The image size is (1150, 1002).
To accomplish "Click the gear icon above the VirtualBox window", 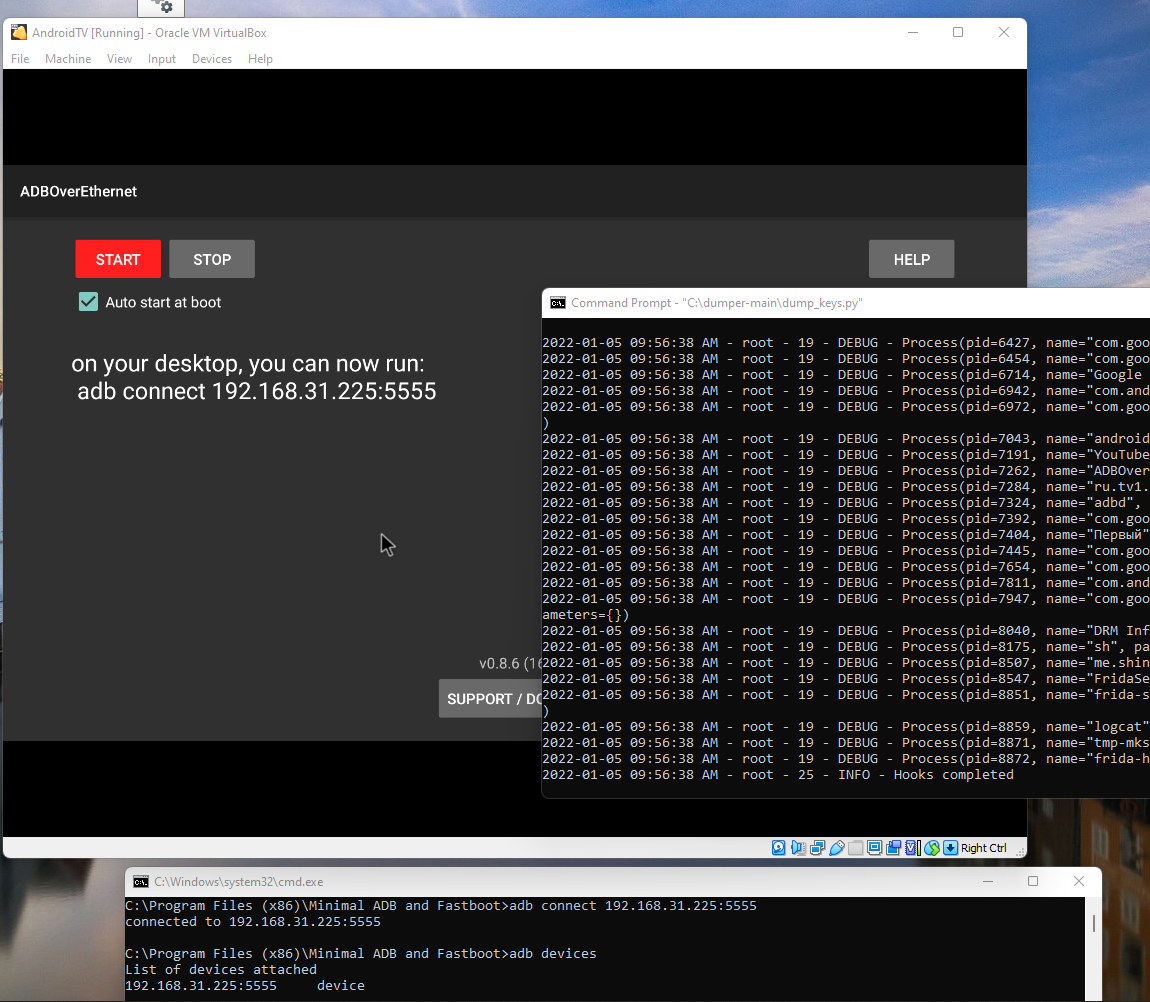I will tap(166, 7).
